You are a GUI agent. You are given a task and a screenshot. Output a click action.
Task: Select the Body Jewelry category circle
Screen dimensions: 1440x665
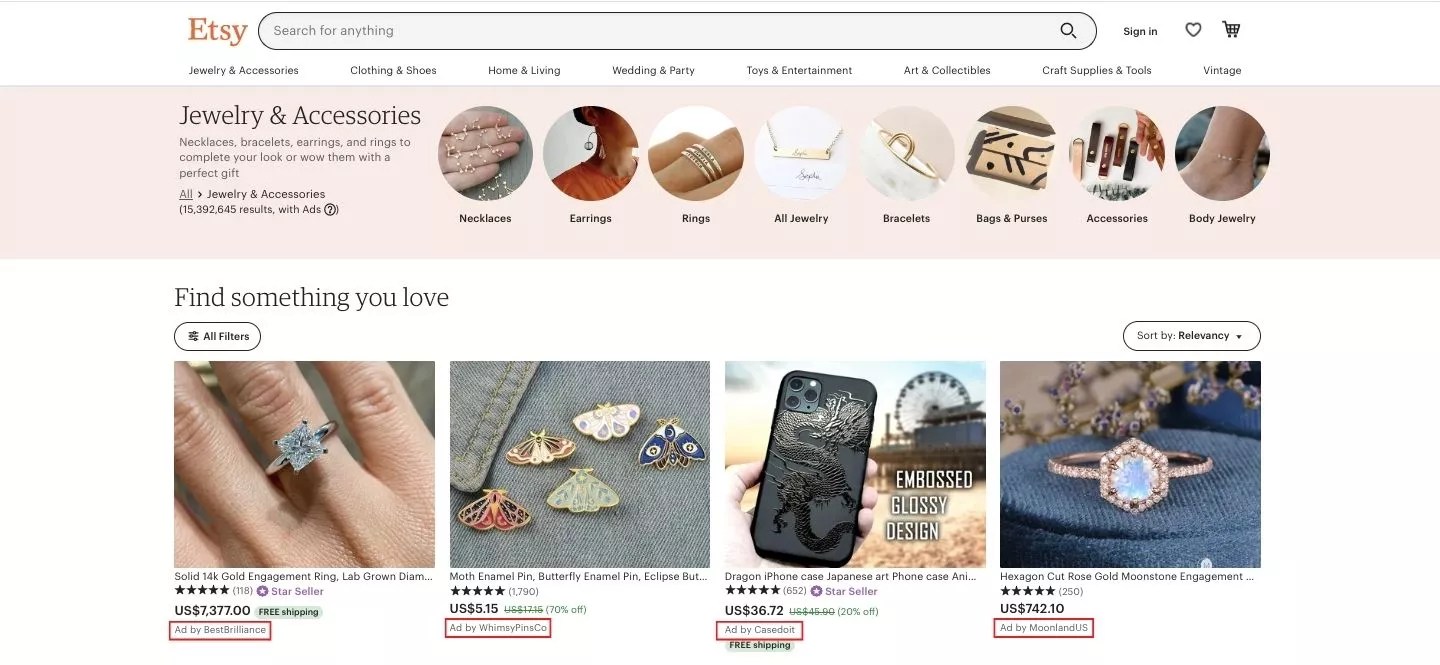pyautogui.click(x=1222, y=154)
